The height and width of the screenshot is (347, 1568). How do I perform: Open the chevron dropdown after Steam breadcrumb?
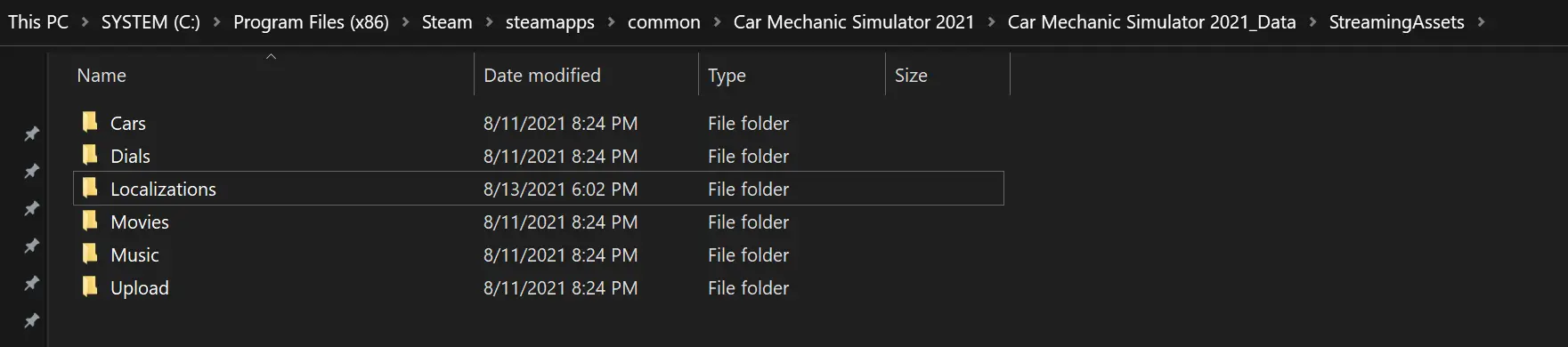click(489, 22)
